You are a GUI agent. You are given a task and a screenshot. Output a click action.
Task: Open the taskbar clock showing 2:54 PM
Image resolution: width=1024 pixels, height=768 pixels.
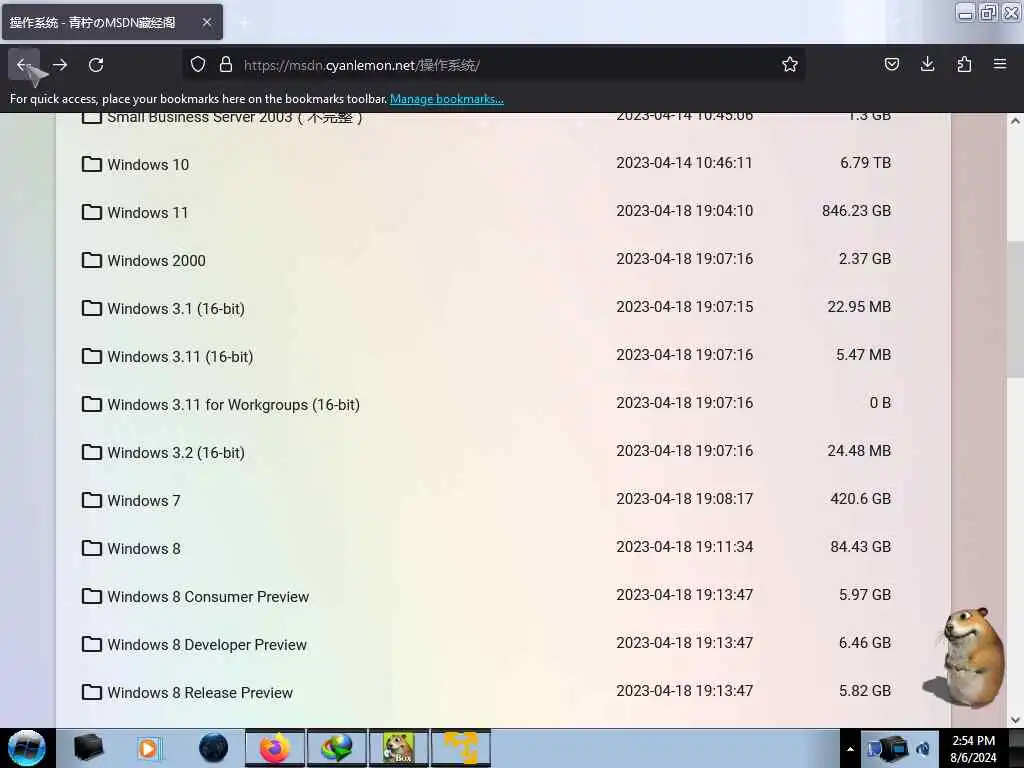pyautogui.click(x=974, y=749)
